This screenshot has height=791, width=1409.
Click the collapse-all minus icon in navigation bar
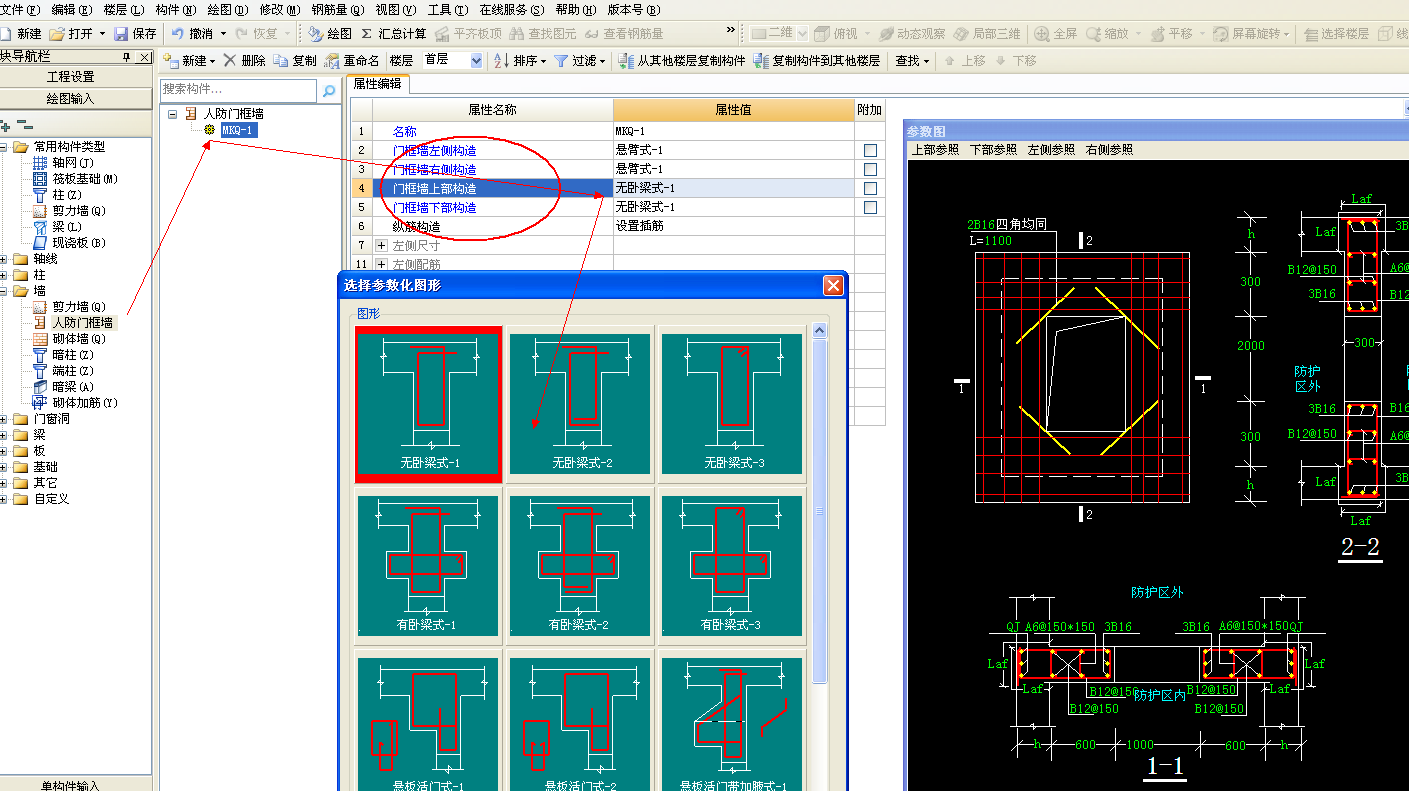pyautogui.click(x=26, y=126)
